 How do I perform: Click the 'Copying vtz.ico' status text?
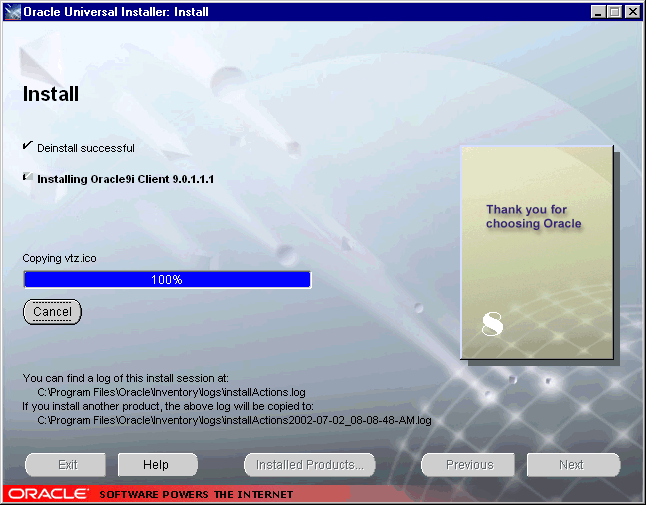click(x=59, y=258)
